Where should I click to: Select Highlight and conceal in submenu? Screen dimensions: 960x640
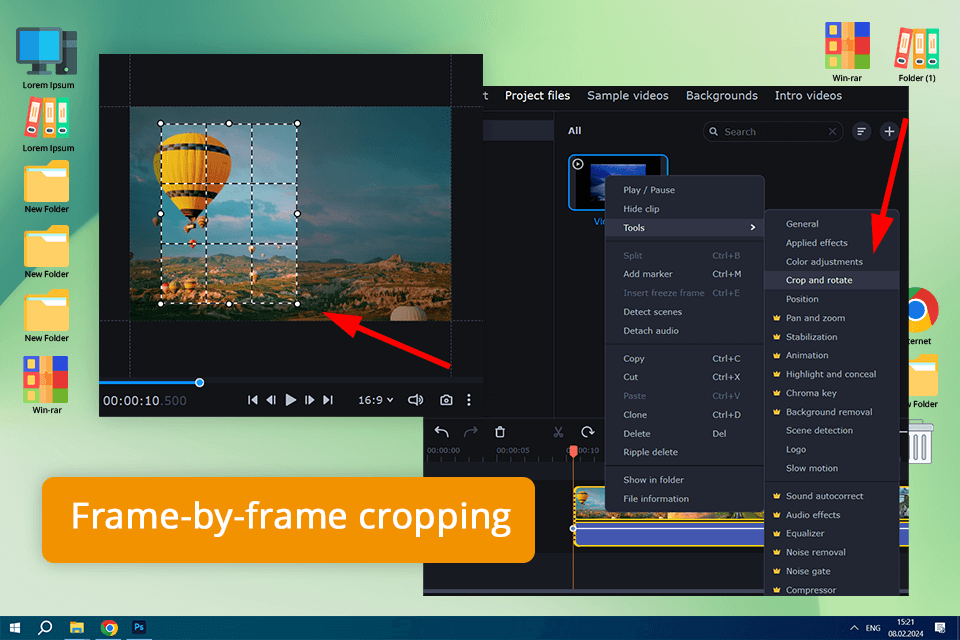[831, 374]
